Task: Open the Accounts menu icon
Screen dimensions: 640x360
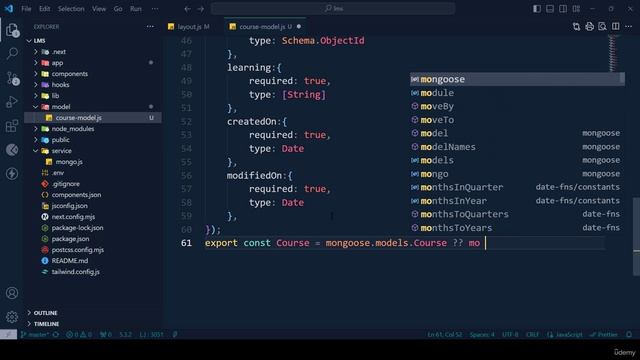Action: point(12,293)
